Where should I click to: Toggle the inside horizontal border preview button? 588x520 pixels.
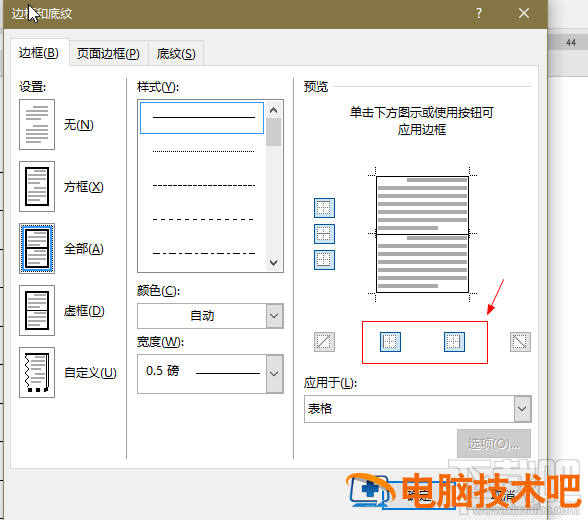coord(324,234)
